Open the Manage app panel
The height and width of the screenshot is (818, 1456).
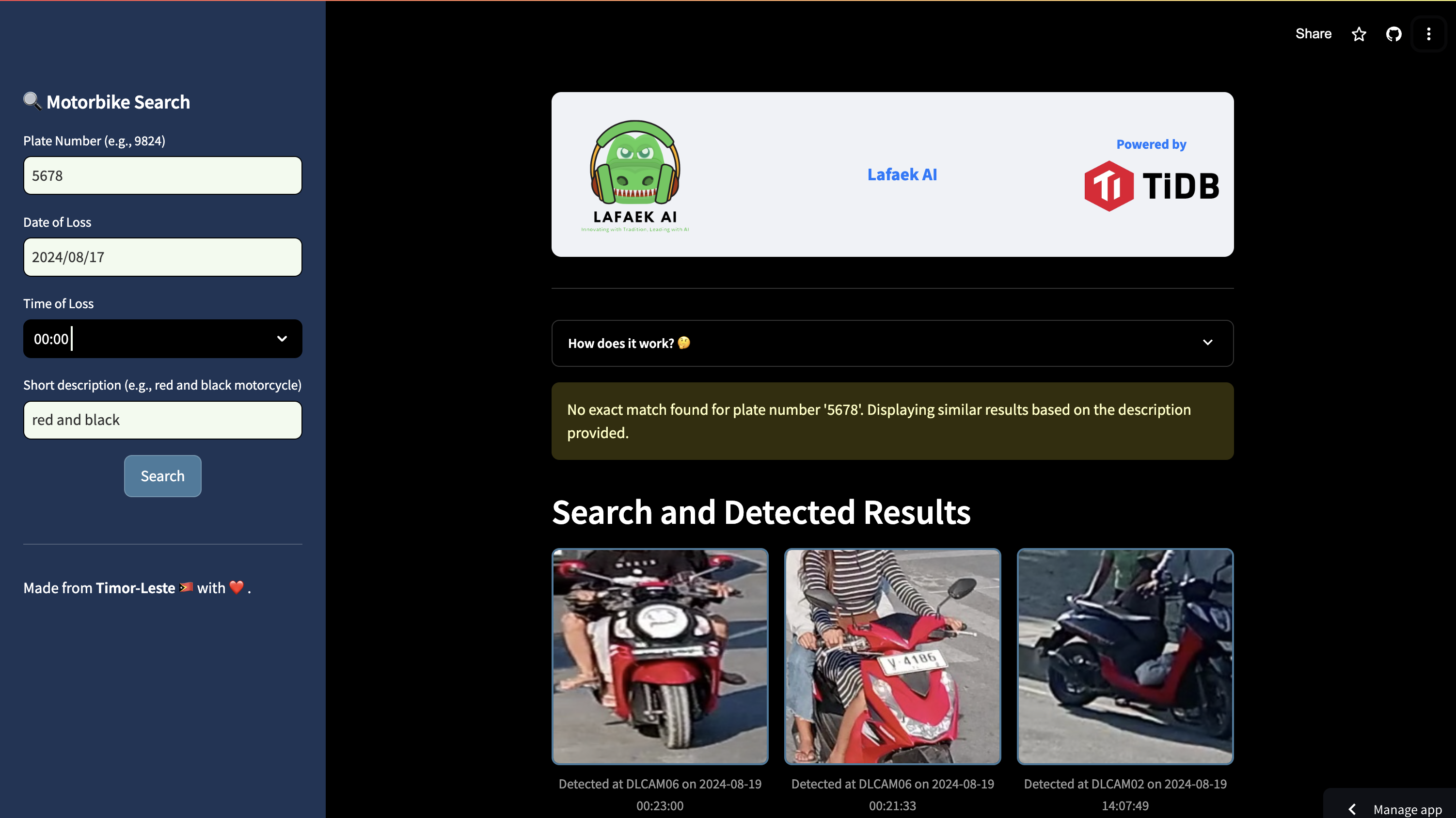[x=1408, y=809]
